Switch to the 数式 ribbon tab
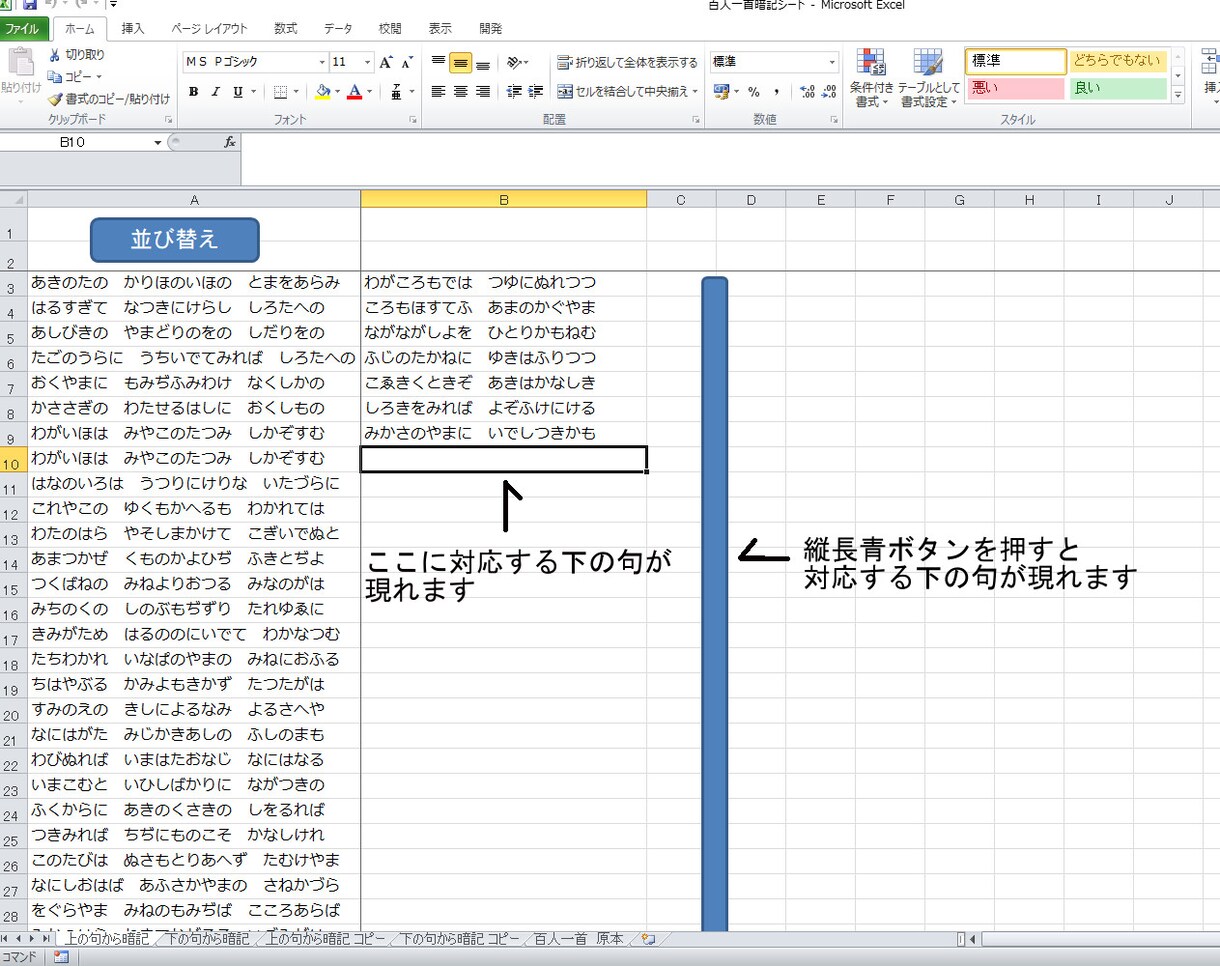Screen dimensions: 1220x966 click(286, 29)
